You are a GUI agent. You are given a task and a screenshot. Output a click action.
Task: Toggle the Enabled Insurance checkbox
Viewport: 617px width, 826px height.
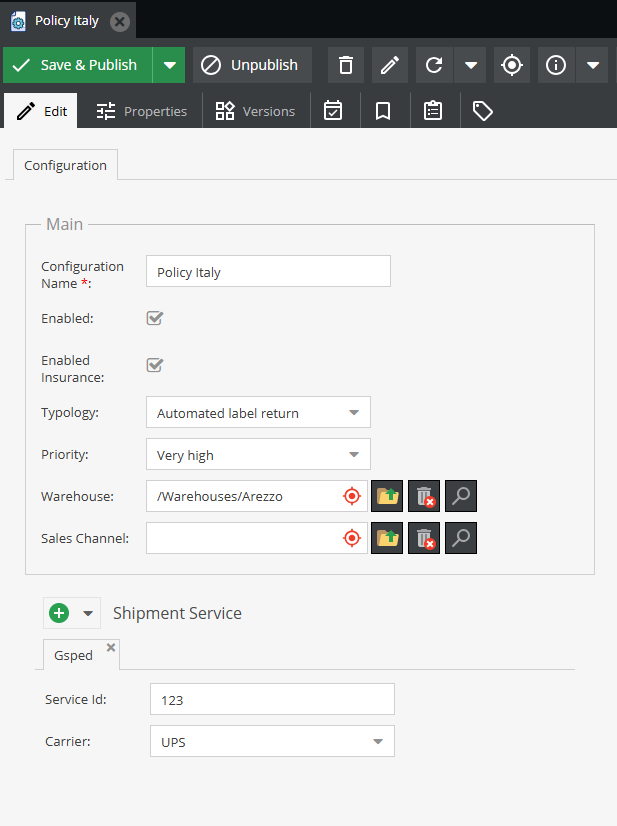coord(155,365)
